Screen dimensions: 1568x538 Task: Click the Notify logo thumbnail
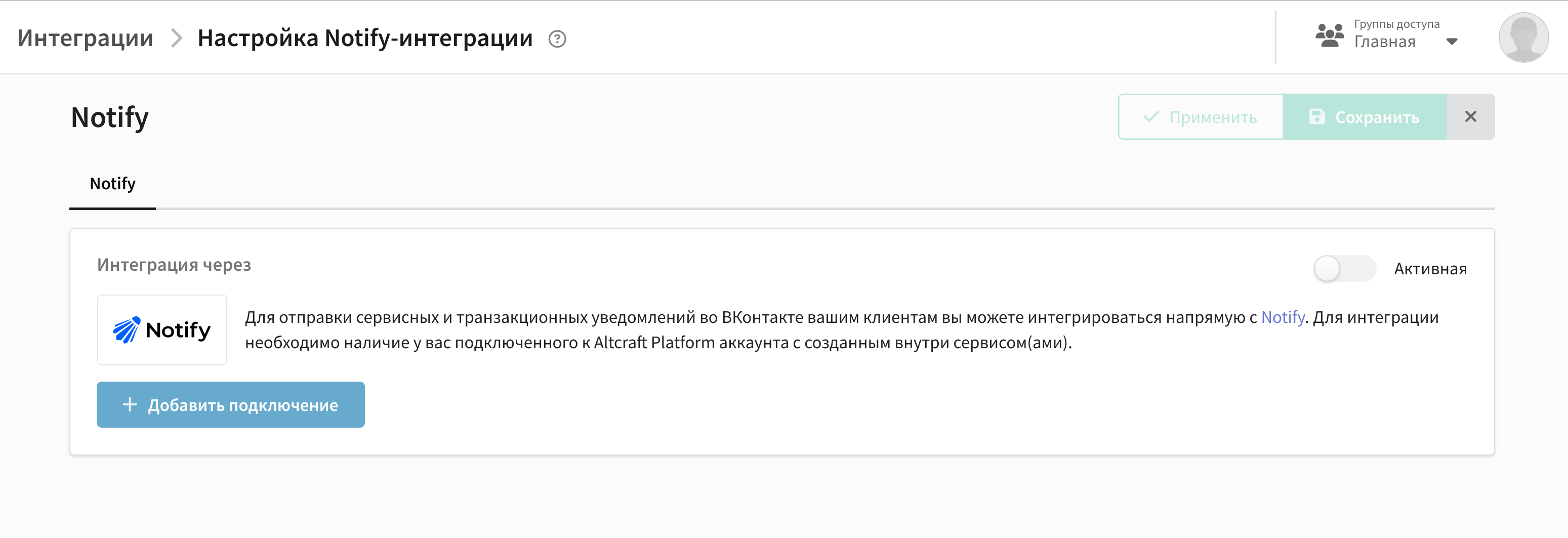coord(162,330)
